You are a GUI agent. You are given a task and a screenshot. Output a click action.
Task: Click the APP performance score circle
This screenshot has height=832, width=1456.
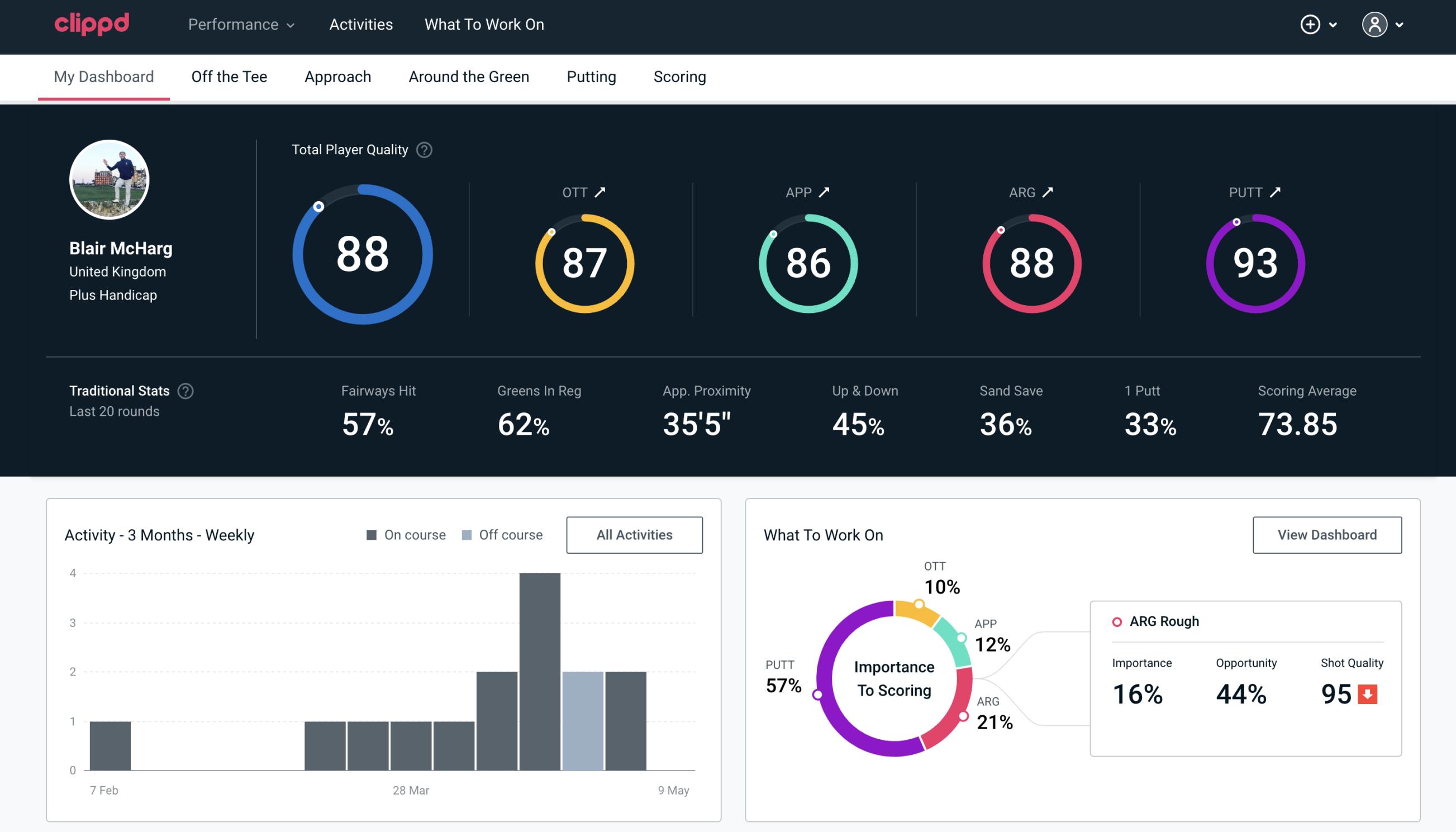click(x=807, y=261)
